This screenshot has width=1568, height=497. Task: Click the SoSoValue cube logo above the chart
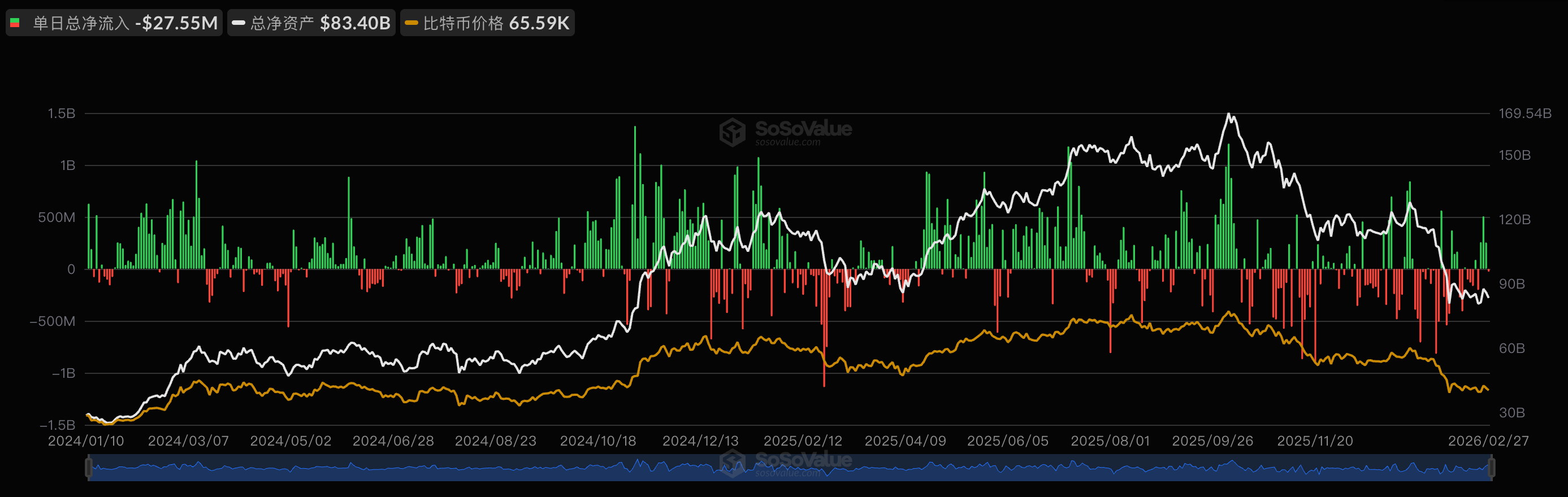[731, 132]
